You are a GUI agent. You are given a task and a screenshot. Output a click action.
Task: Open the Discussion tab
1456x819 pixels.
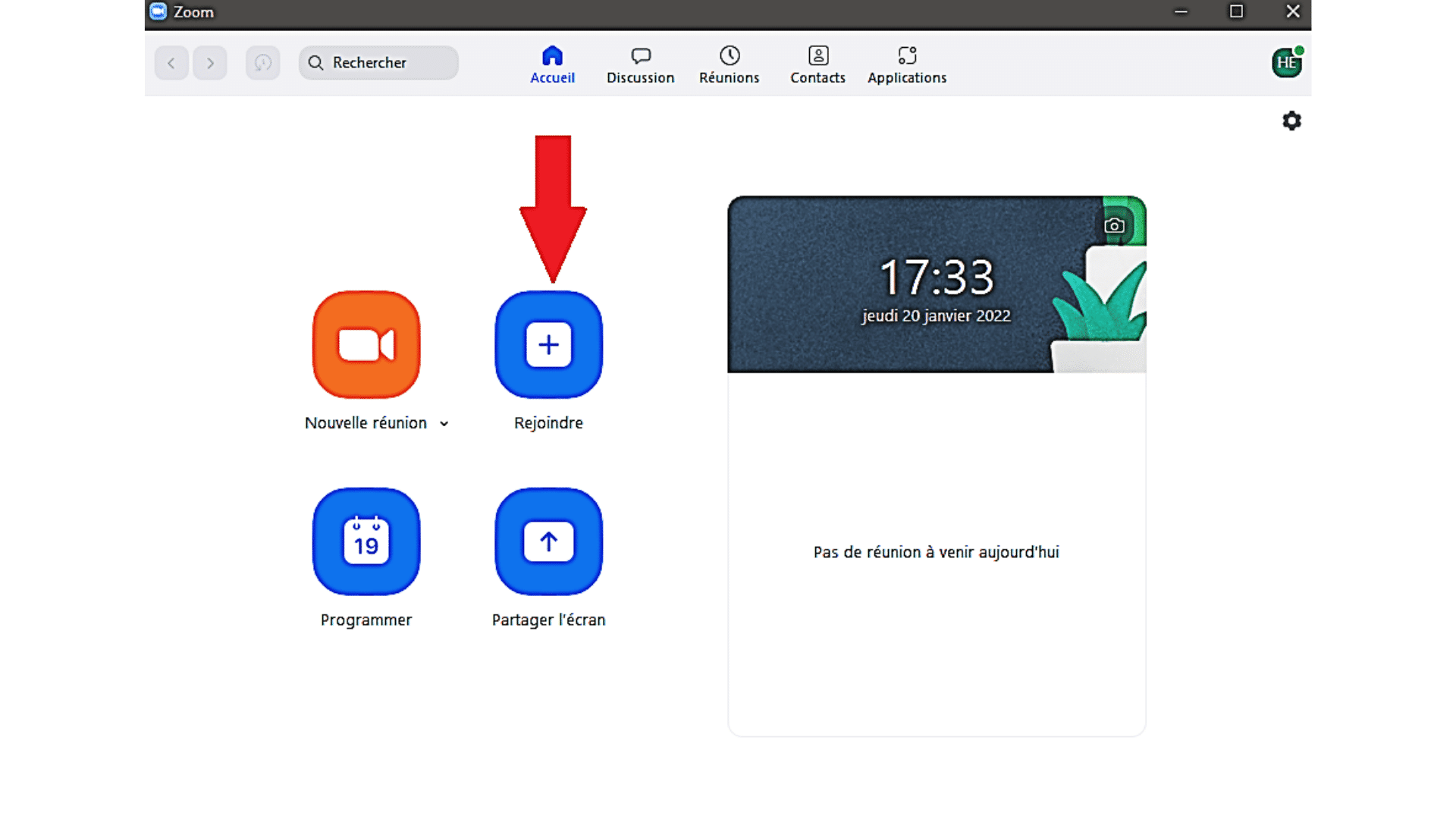click(640, 65)
